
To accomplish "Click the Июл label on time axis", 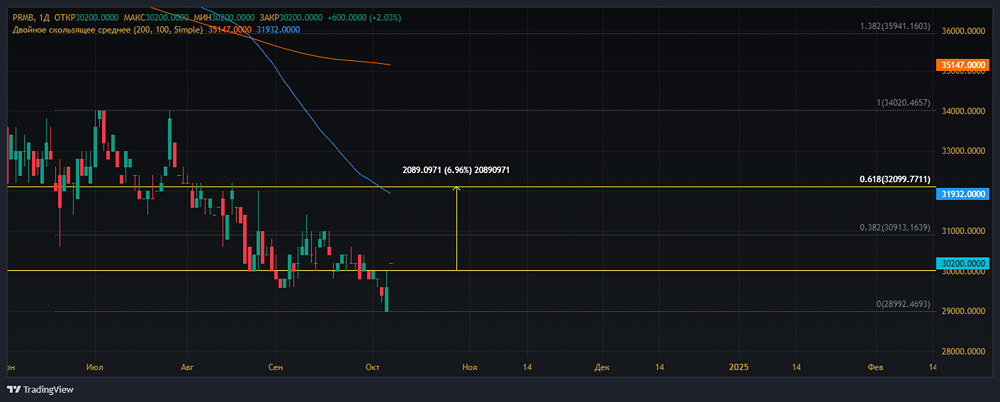I will [x=96, y=368].
